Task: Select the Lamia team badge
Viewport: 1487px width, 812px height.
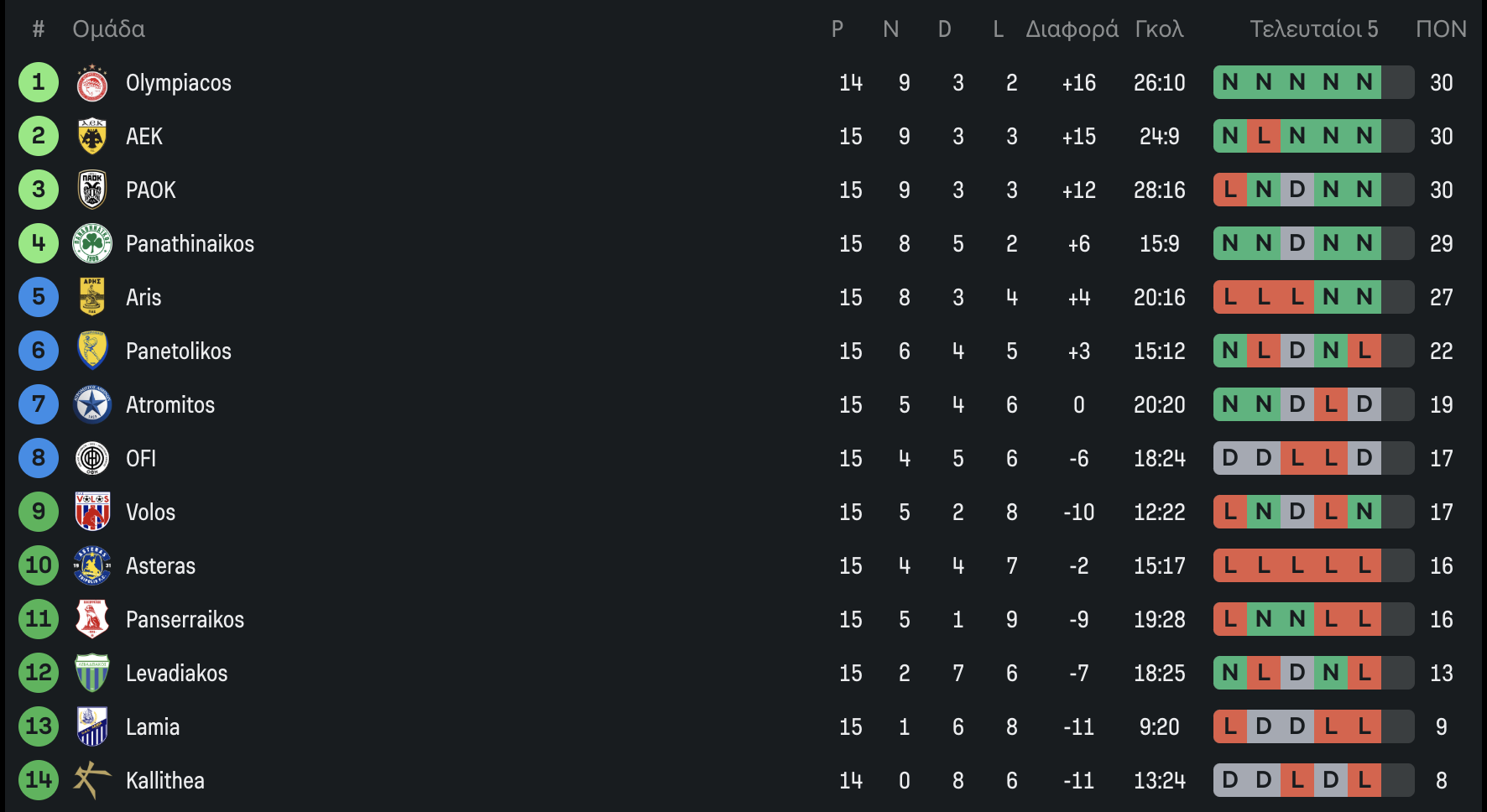Action: click(x=92, y=727)
